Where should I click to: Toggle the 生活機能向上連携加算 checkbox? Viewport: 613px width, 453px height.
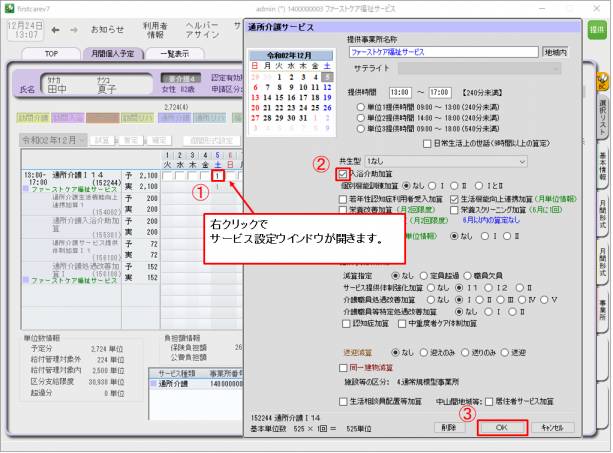tap(454, 199)
